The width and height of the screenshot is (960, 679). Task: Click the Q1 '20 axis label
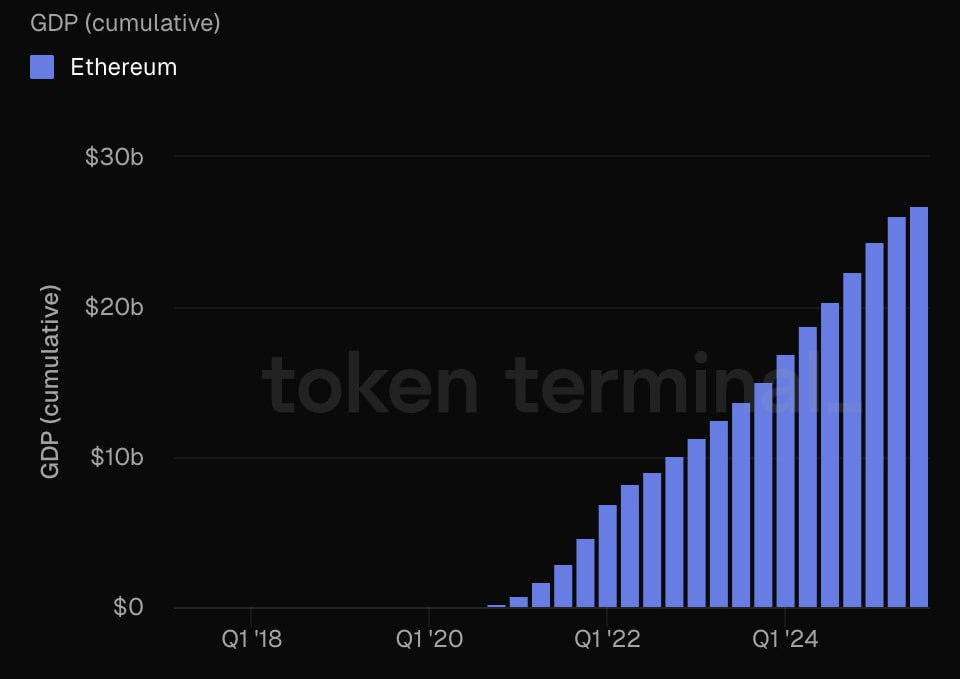[429, 639]
